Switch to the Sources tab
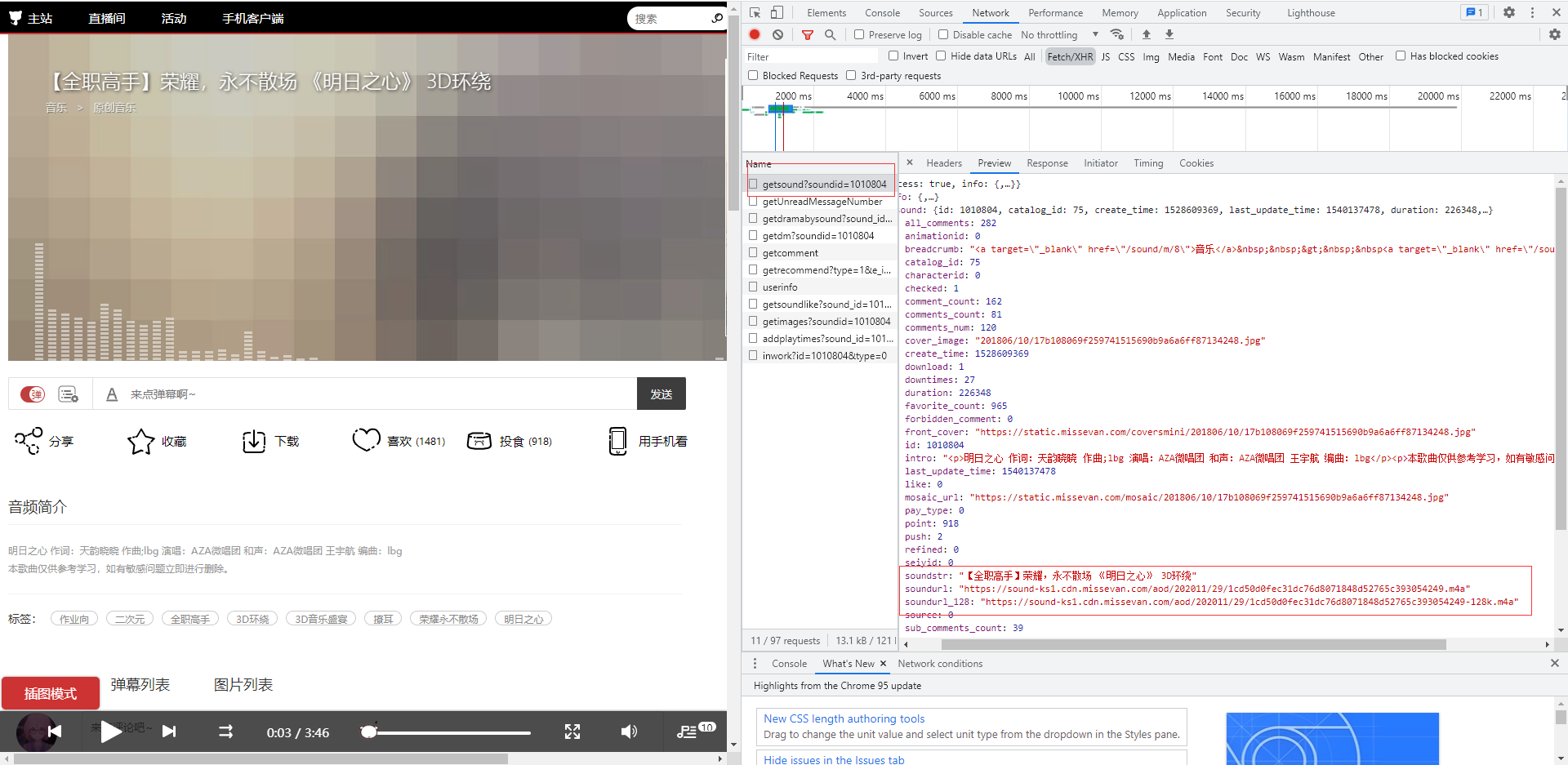1568x765 pixels. [935, 13]
